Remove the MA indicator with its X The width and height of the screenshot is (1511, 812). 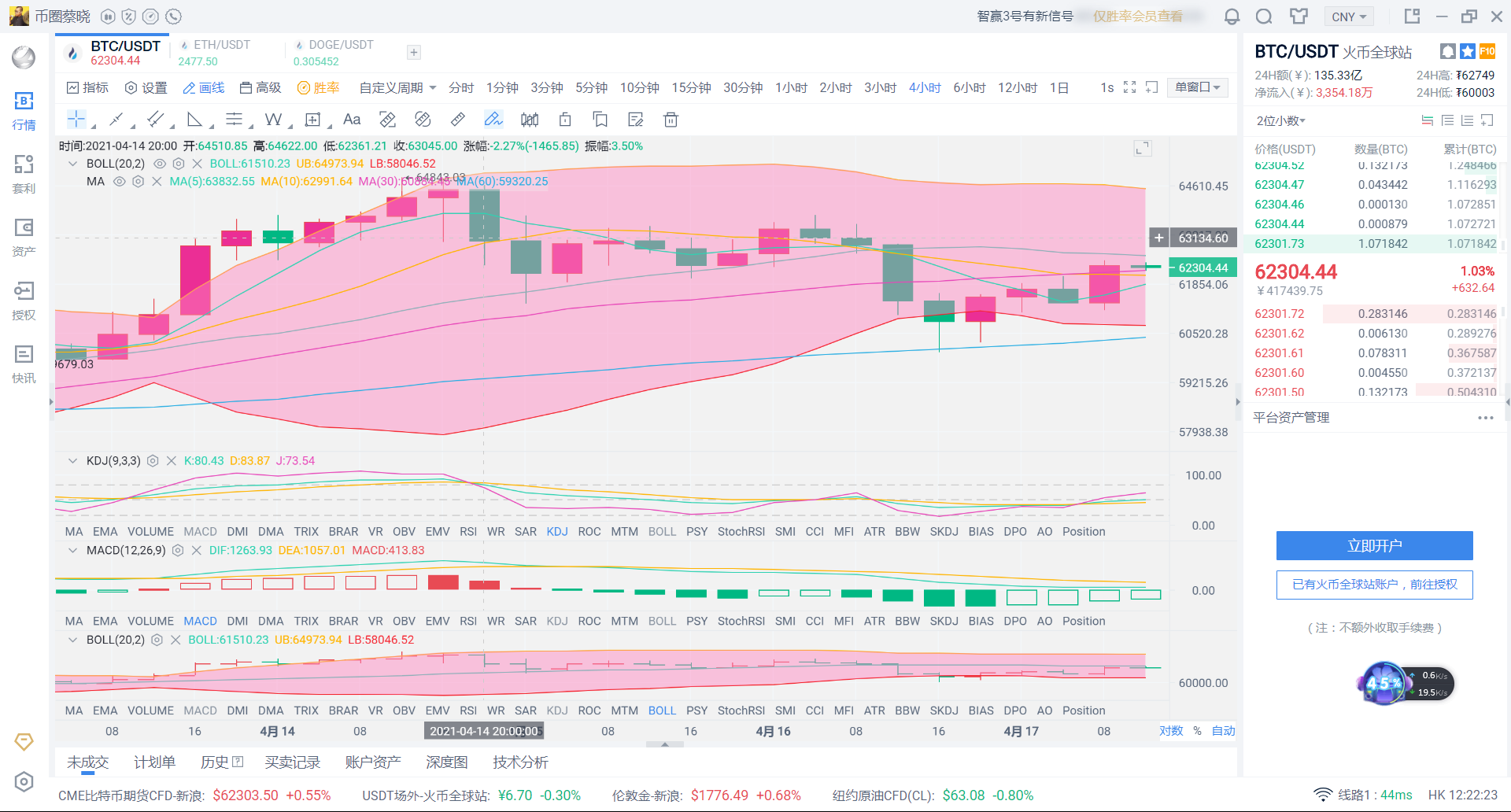coord(157,181)
